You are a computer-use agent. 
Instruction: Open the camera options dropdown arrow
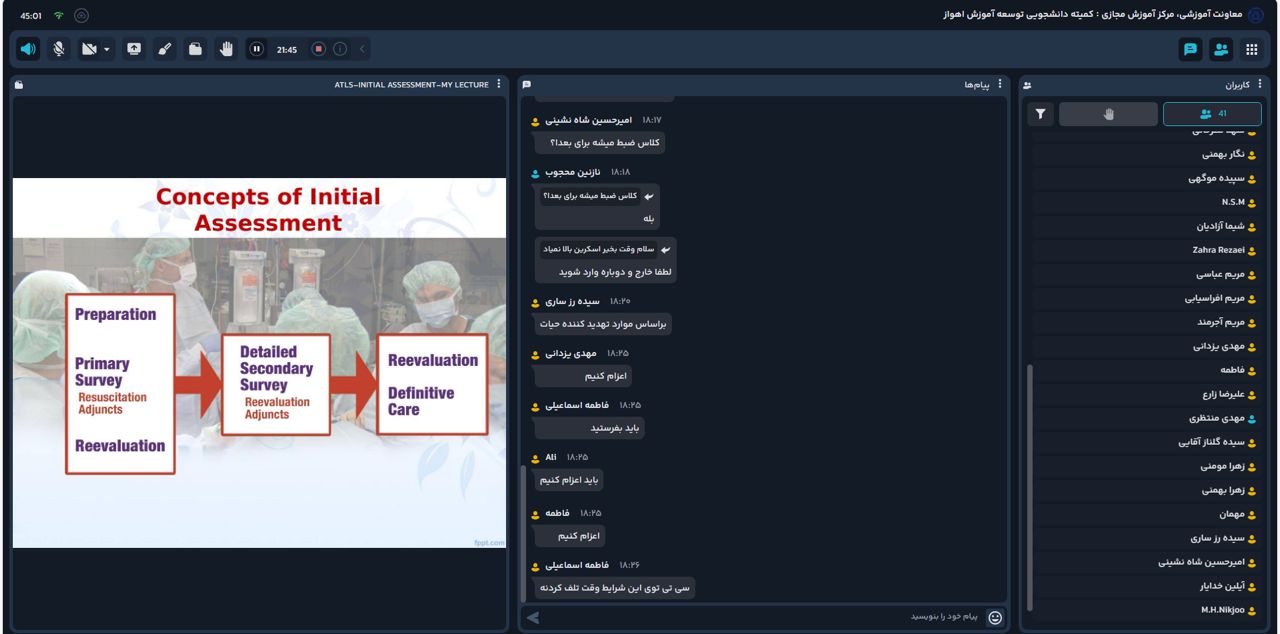[x=107, y=48]
